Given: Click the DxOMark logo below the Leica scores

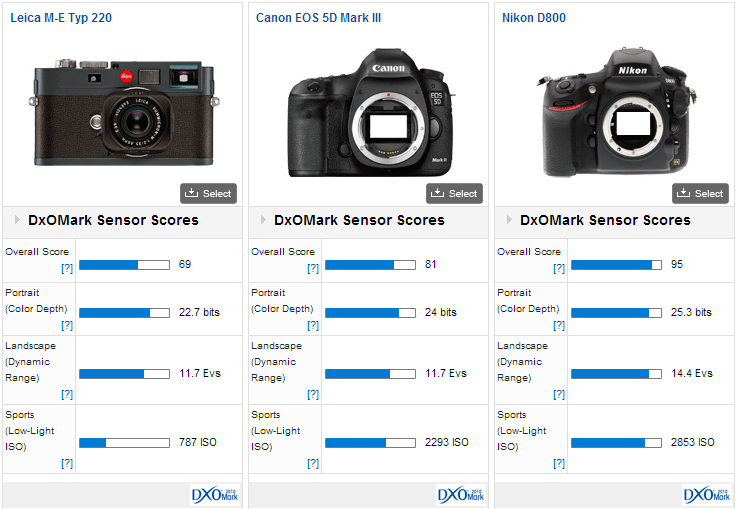Looking at the screenshot, I should [x=215, y=495].
